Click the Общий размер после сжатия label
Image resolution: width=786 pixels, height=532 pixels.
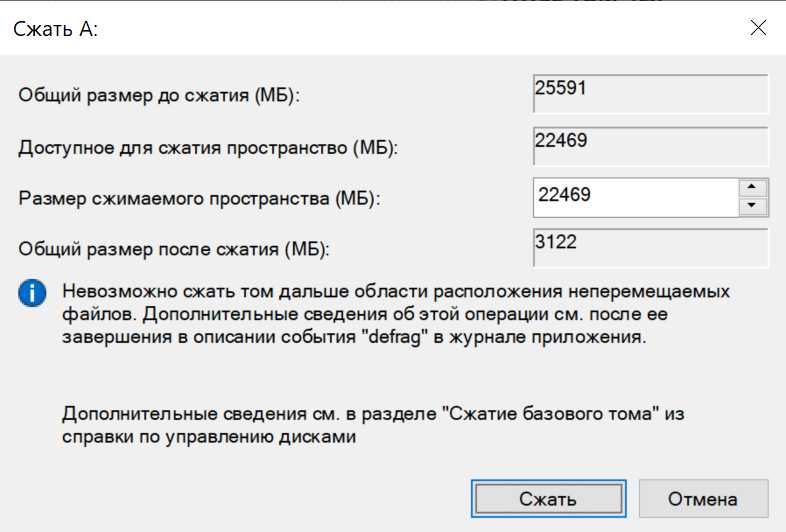[x=173, y=248]
